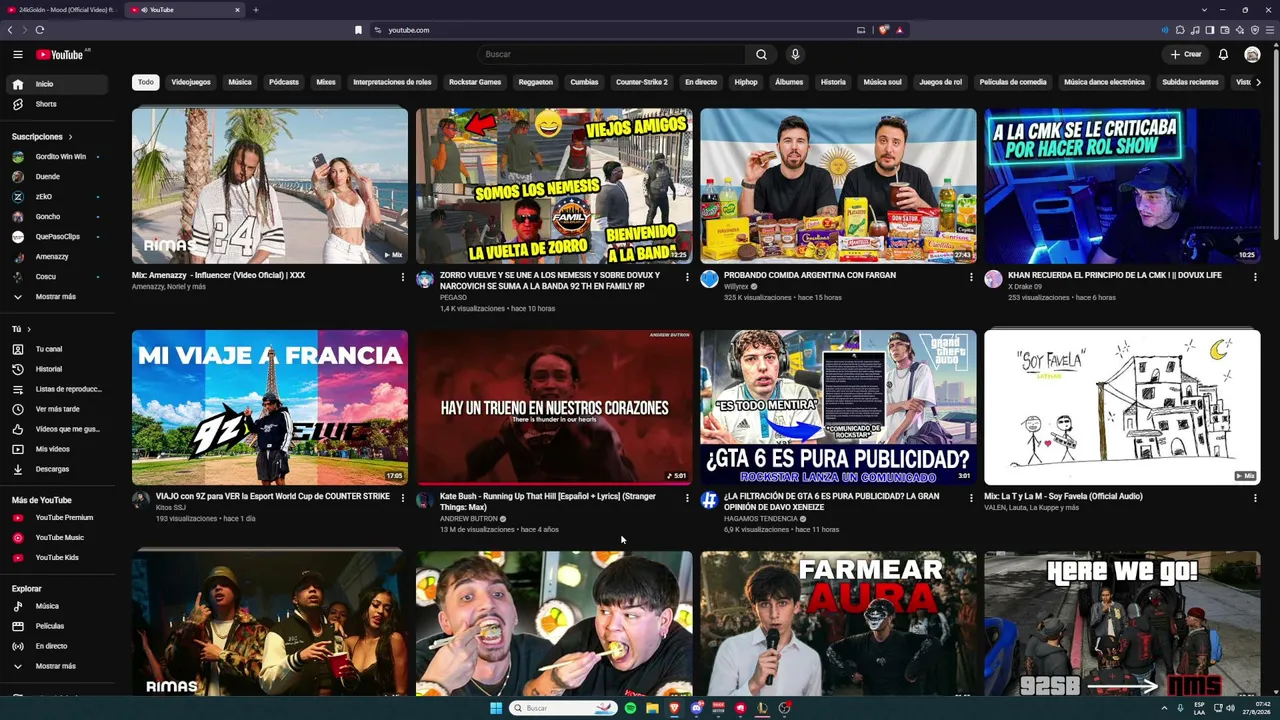Show more items under Explorar
The width and height of the screenshot is (1280, 720).
pos(57,666)
